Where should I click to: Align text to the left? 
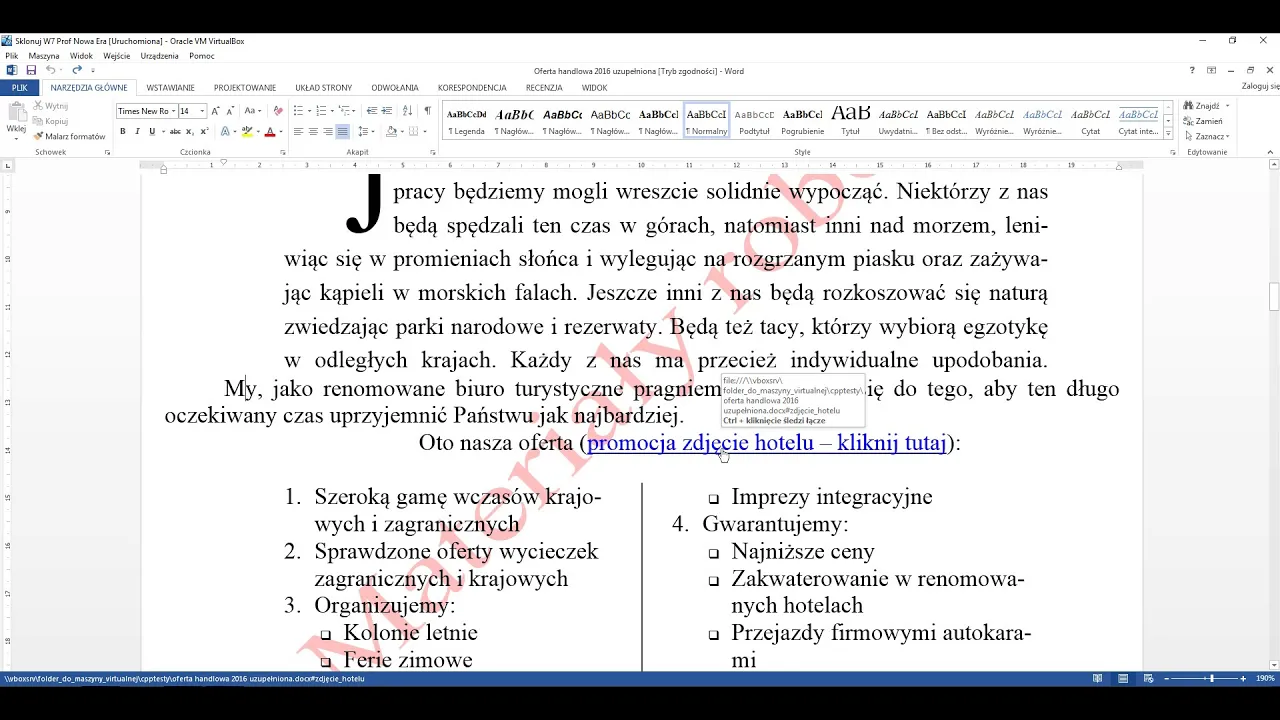click(x=298, y=131)
